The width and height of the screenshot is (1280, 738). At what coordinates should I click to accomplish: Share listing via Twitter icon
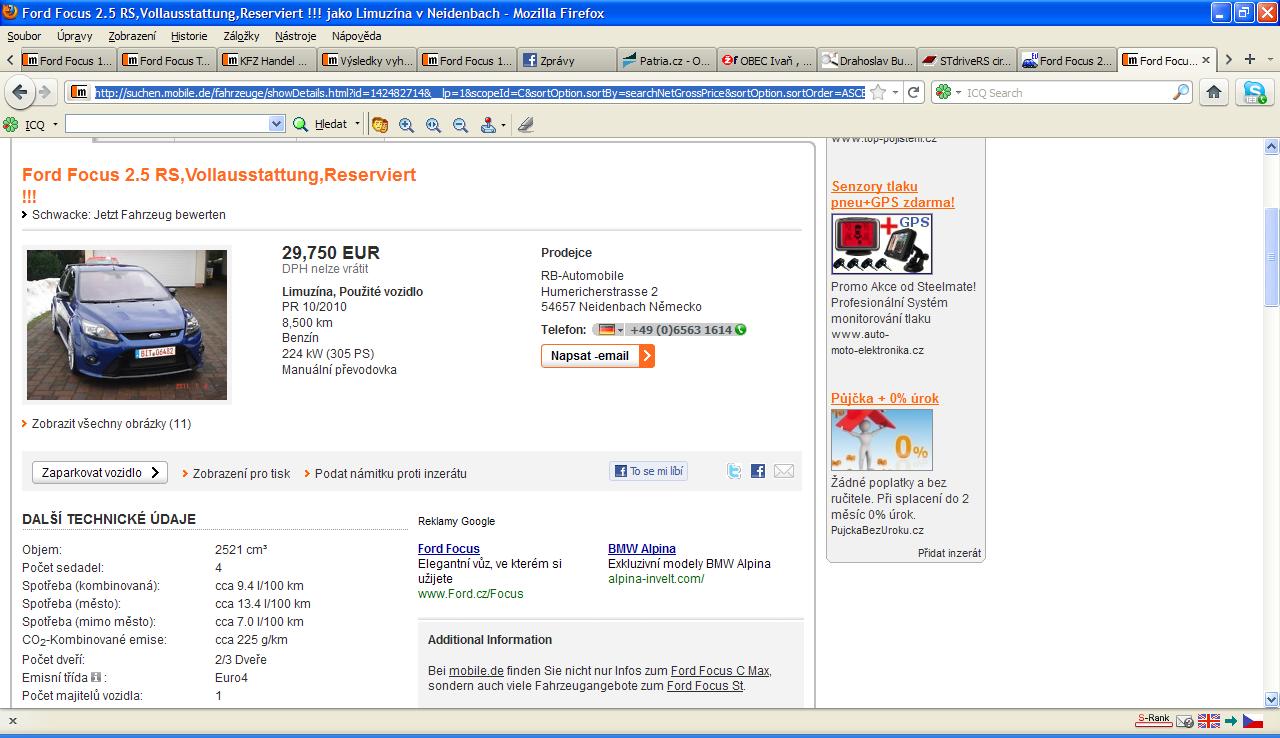(x=734, y=471)
